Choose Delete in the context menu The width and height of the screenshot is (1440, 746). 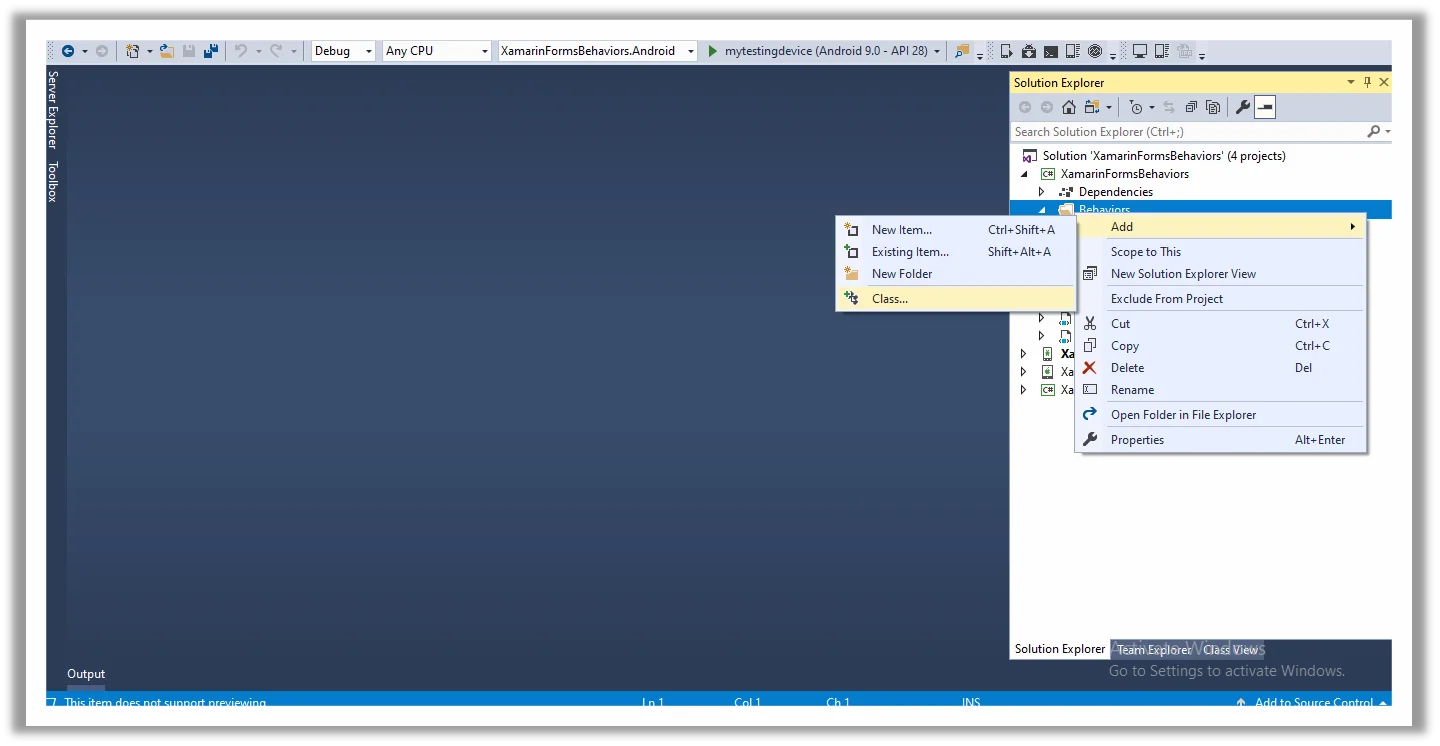click(1220, 367)
